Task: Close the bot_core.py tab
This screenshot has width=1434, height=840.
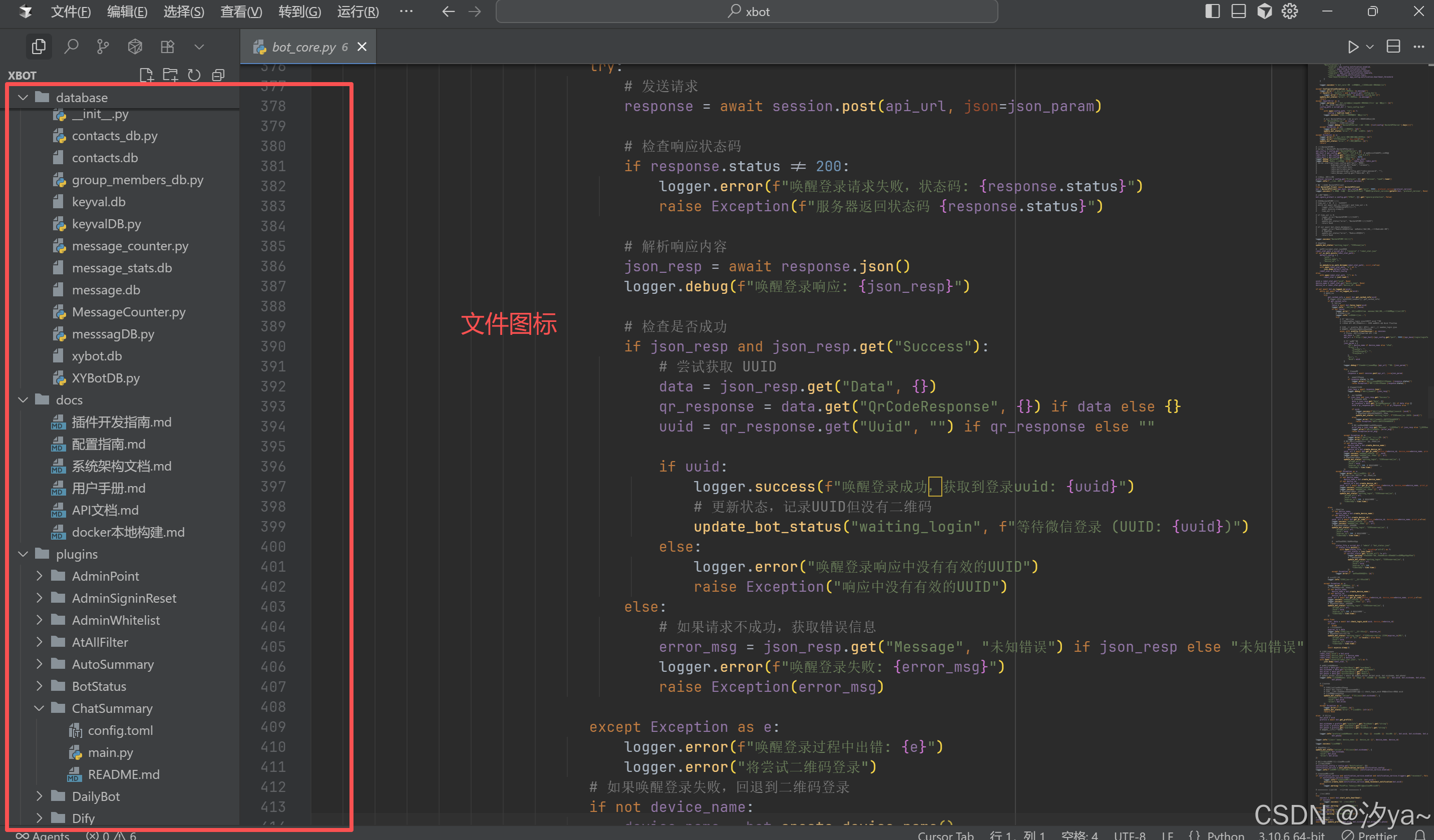Action: (x=362, y=47)
